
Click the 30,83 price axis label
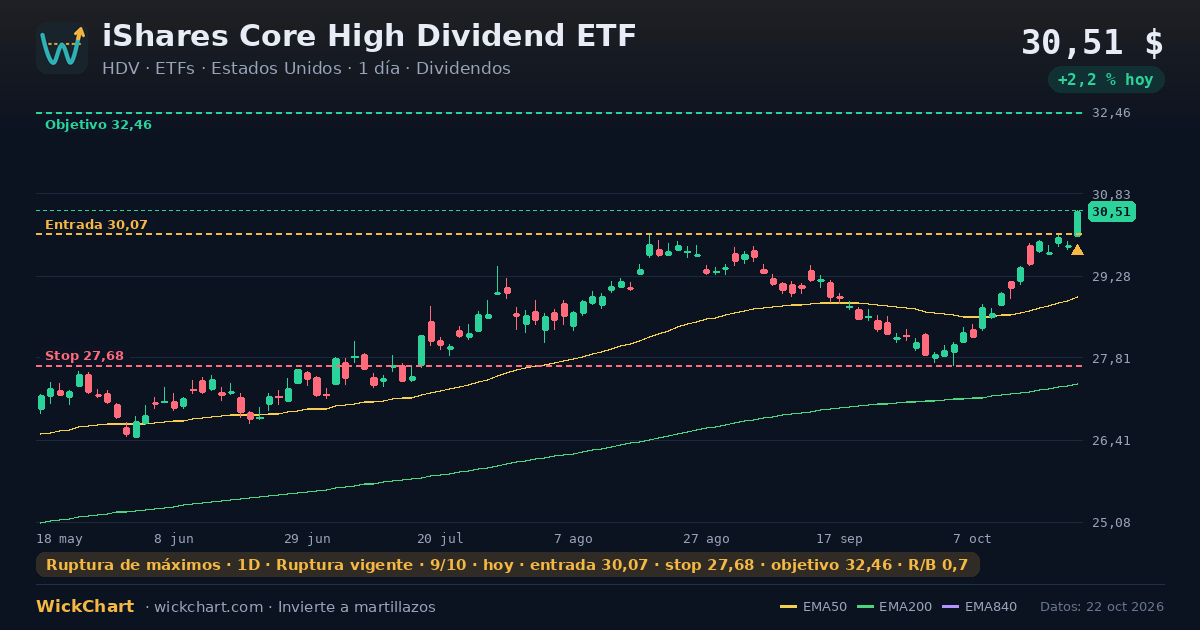[1111, 195]
